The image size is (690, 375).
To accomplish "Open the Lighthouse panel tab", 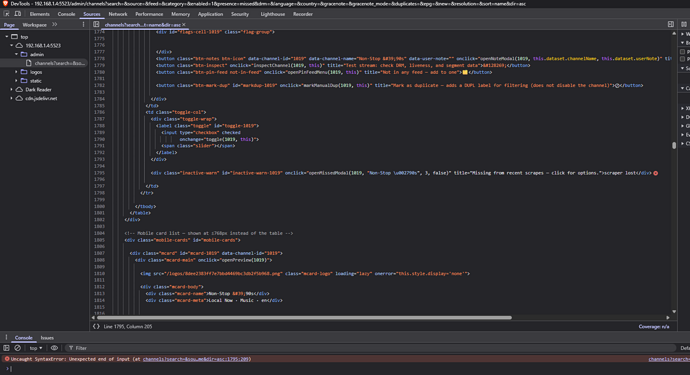I will 272,14.
